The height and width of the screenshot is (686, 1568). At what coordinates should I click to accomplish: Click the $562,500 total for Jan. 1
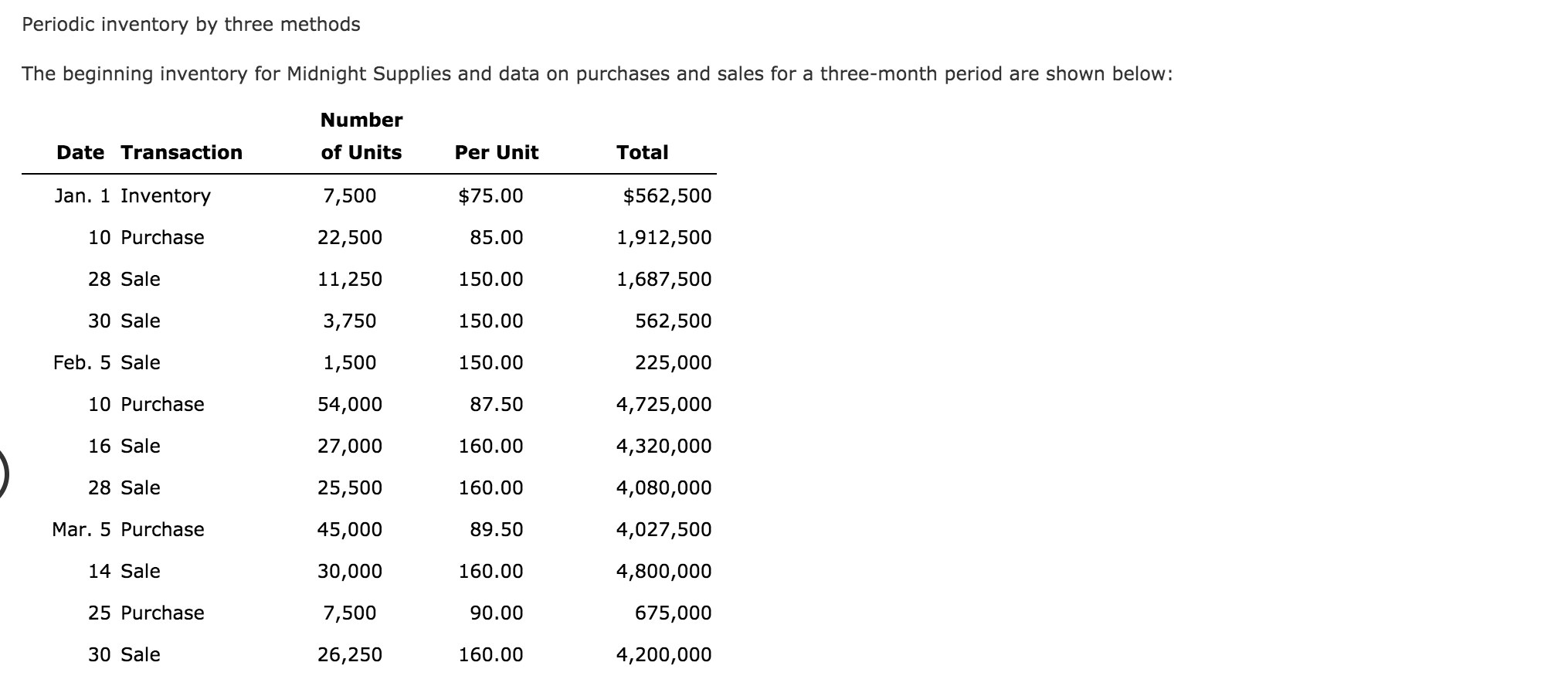(667, 195)
